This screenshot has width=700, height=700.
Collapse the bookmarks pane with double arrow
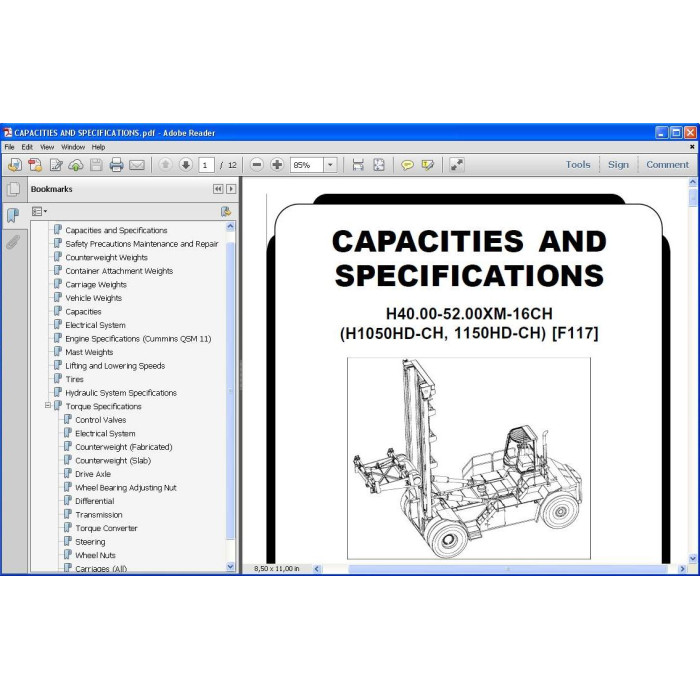tap(218, 189)
